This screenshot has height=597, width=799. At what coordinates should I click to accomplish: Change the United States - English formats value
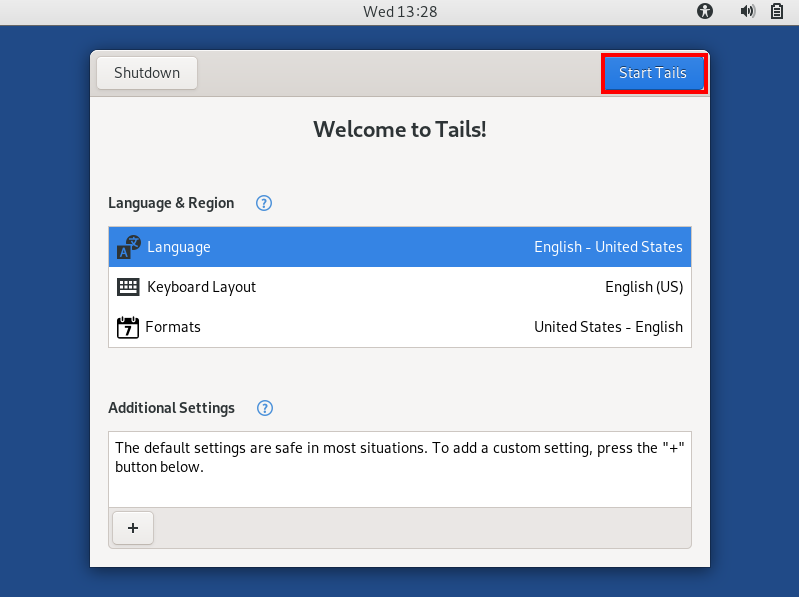(608, 327)
